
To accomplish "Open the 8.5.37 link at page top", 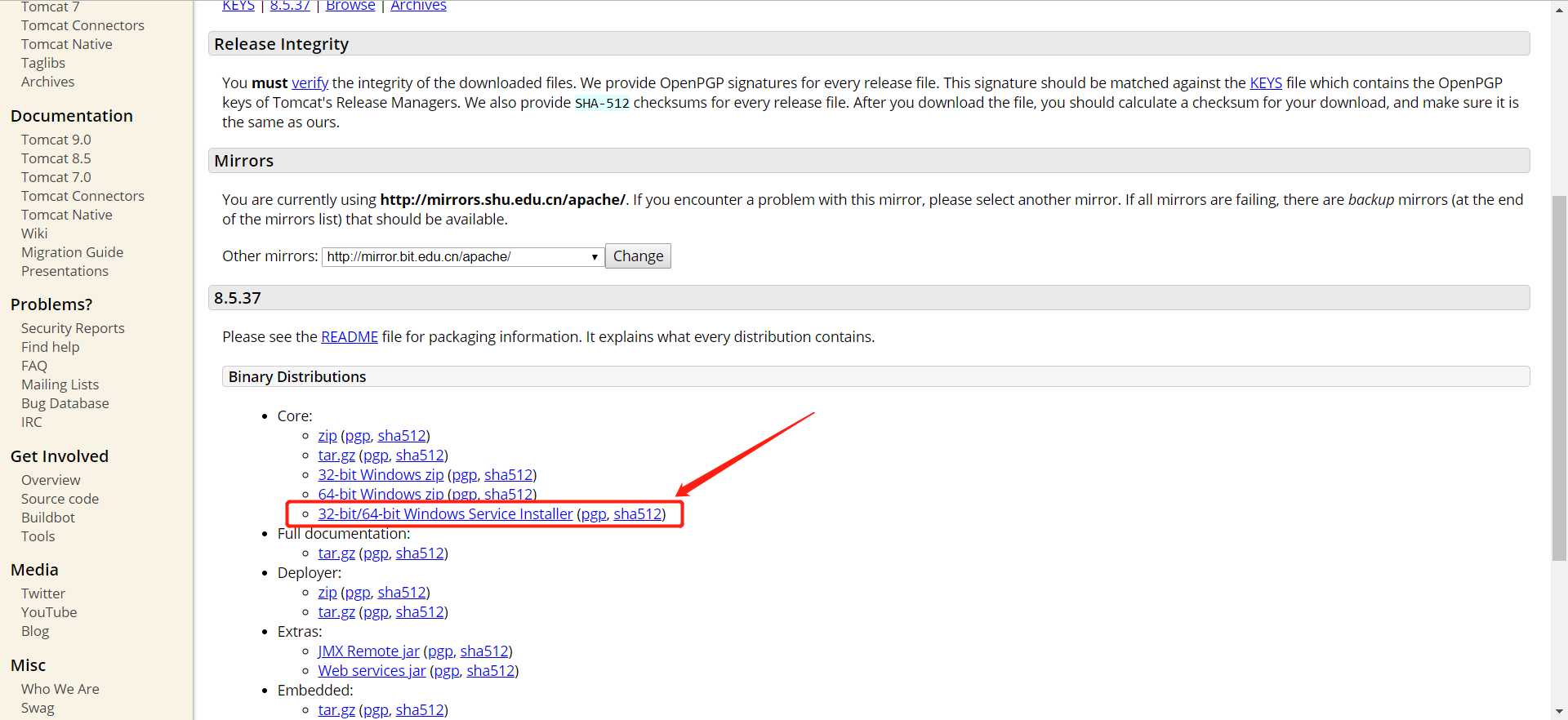I will [290, 6].
